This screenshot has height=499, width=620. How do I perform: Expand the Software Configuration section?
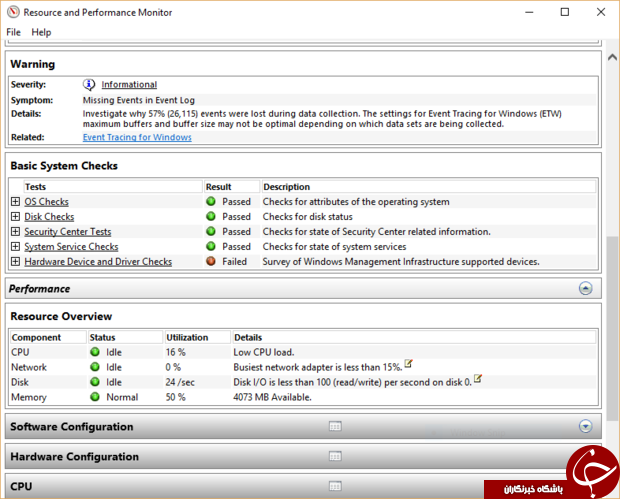(x=586, y=427)
